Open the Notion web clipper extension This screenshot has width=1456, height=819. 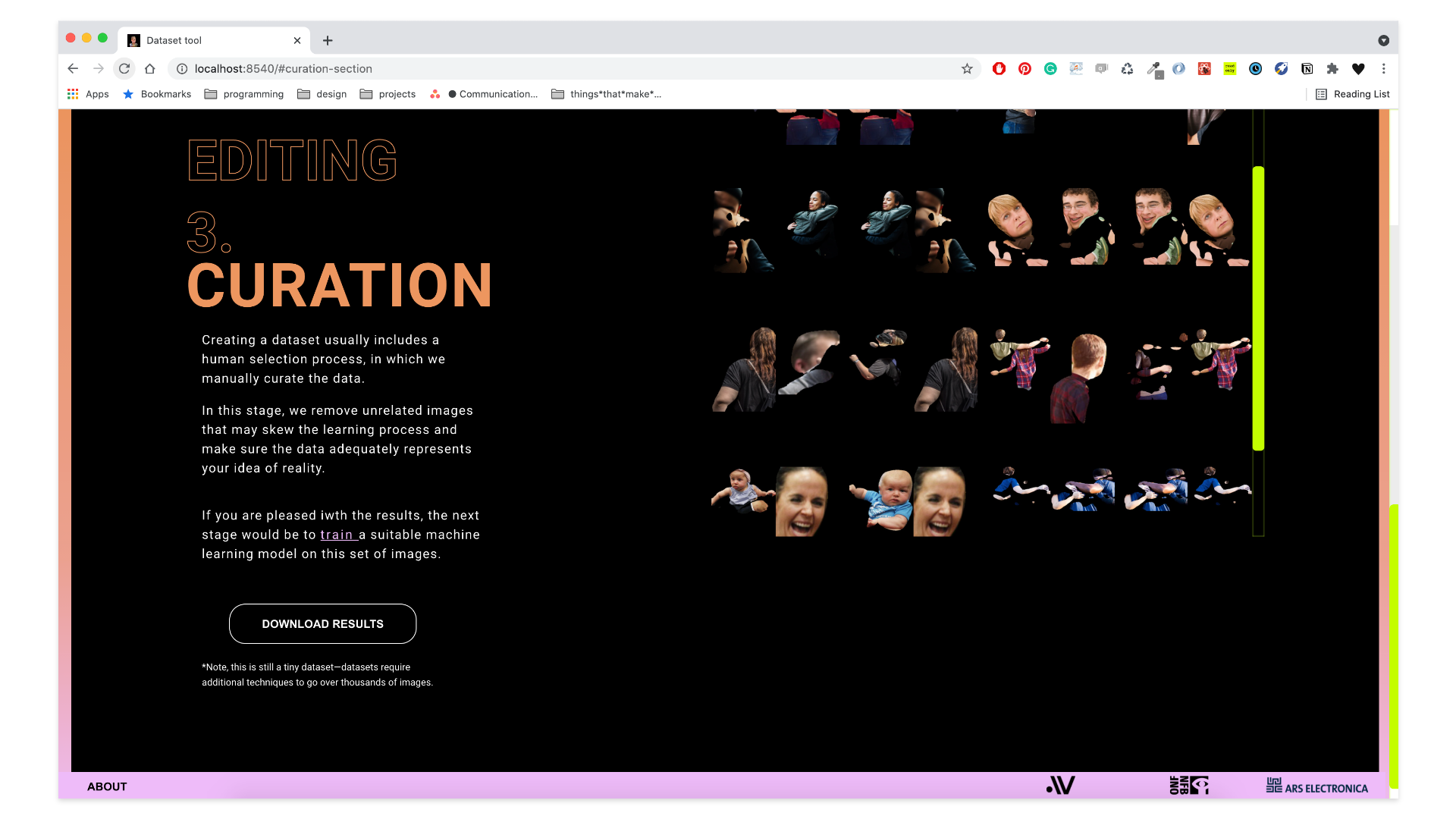1307,68
